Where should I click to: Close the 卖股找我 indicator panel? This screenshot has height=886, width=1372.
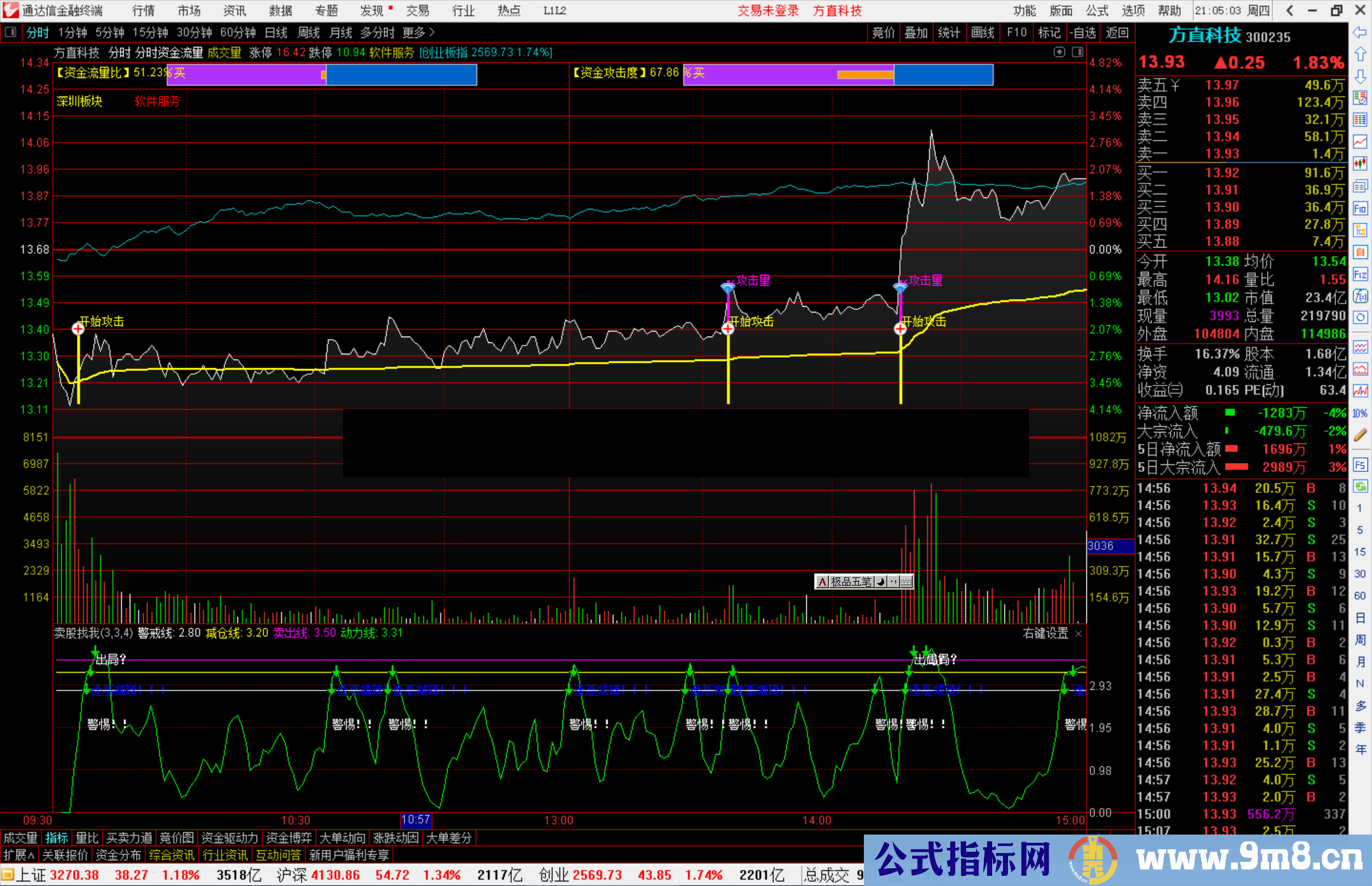pyautogui.click(x=1079, y=633)
